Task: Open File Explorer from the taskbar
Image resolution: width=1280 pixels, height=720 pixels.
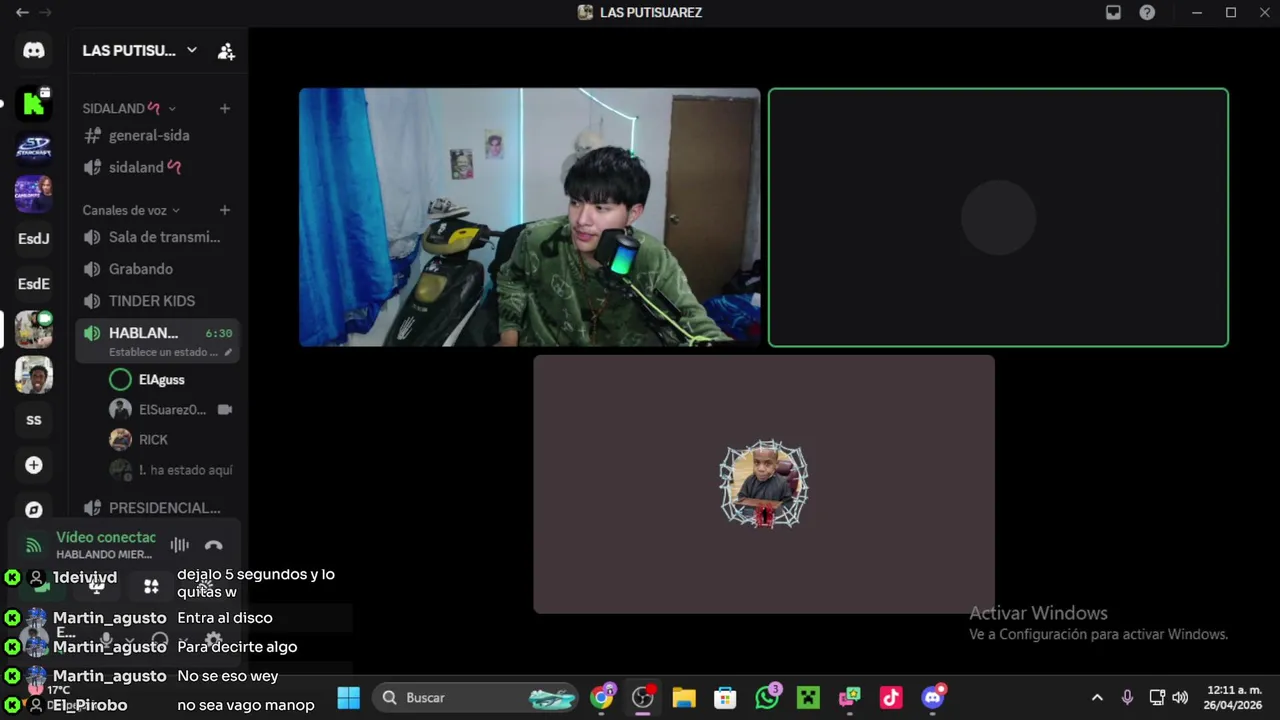Action: pos(684,697)
